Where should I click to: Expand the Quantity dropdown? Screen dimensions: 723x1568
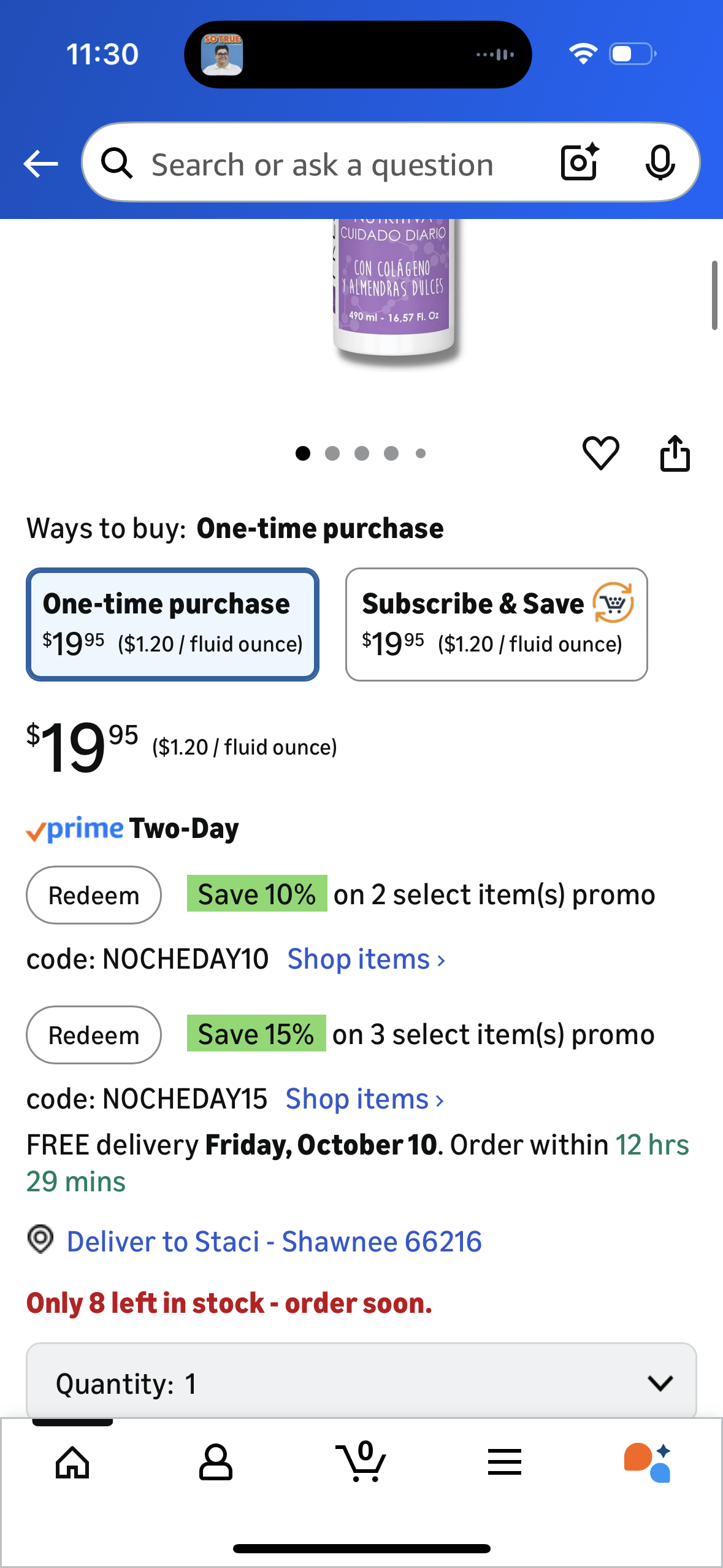coord(361,1383)
